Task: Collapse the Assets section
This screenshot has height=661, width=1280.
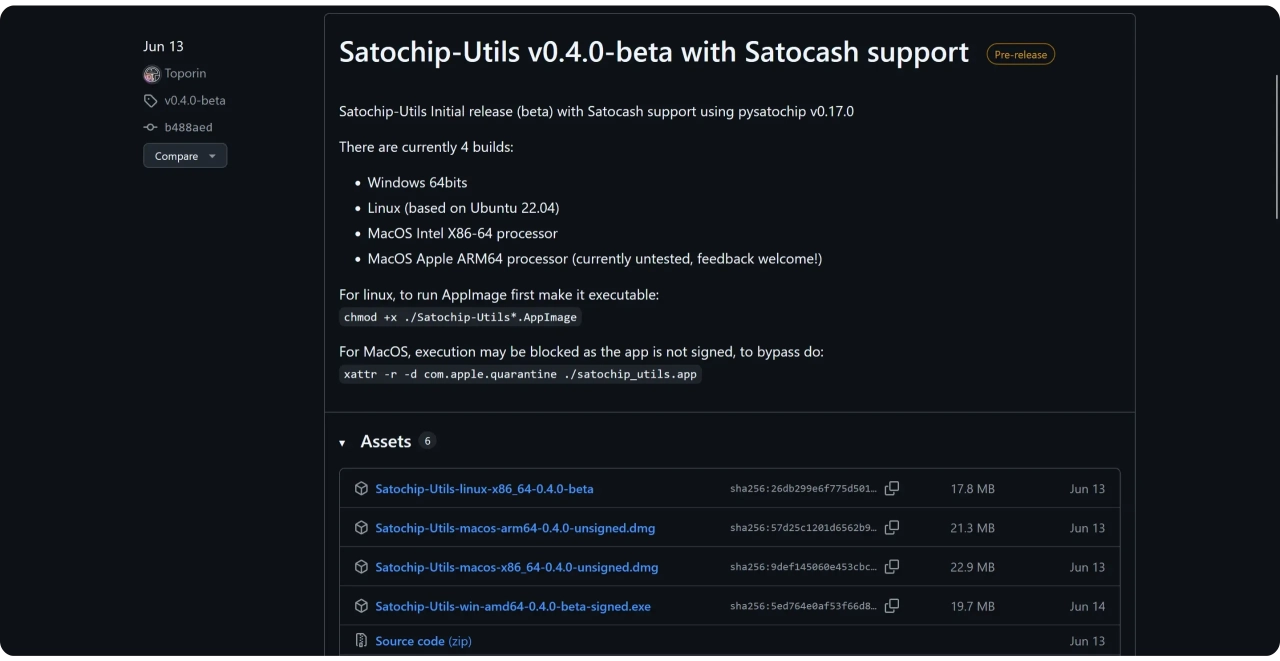Action: [342, 443]
